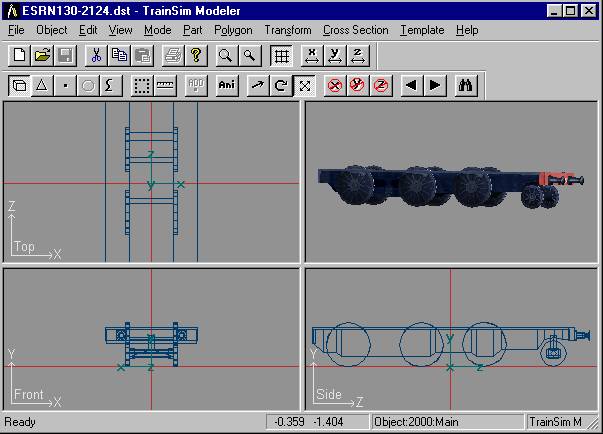Select the rotate curved-arrow tool
The width and height of the screenshot is (603, 434).
point(281,85)
